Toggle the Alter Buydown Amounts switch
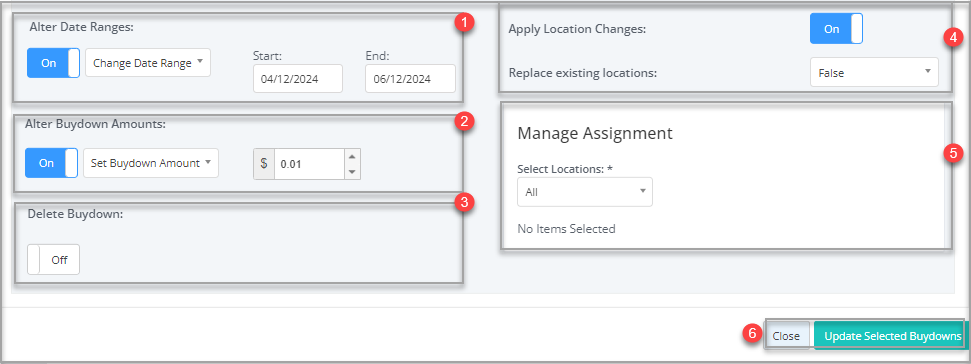This screenshot has width=971, height=364. click(x=51, y=163)
